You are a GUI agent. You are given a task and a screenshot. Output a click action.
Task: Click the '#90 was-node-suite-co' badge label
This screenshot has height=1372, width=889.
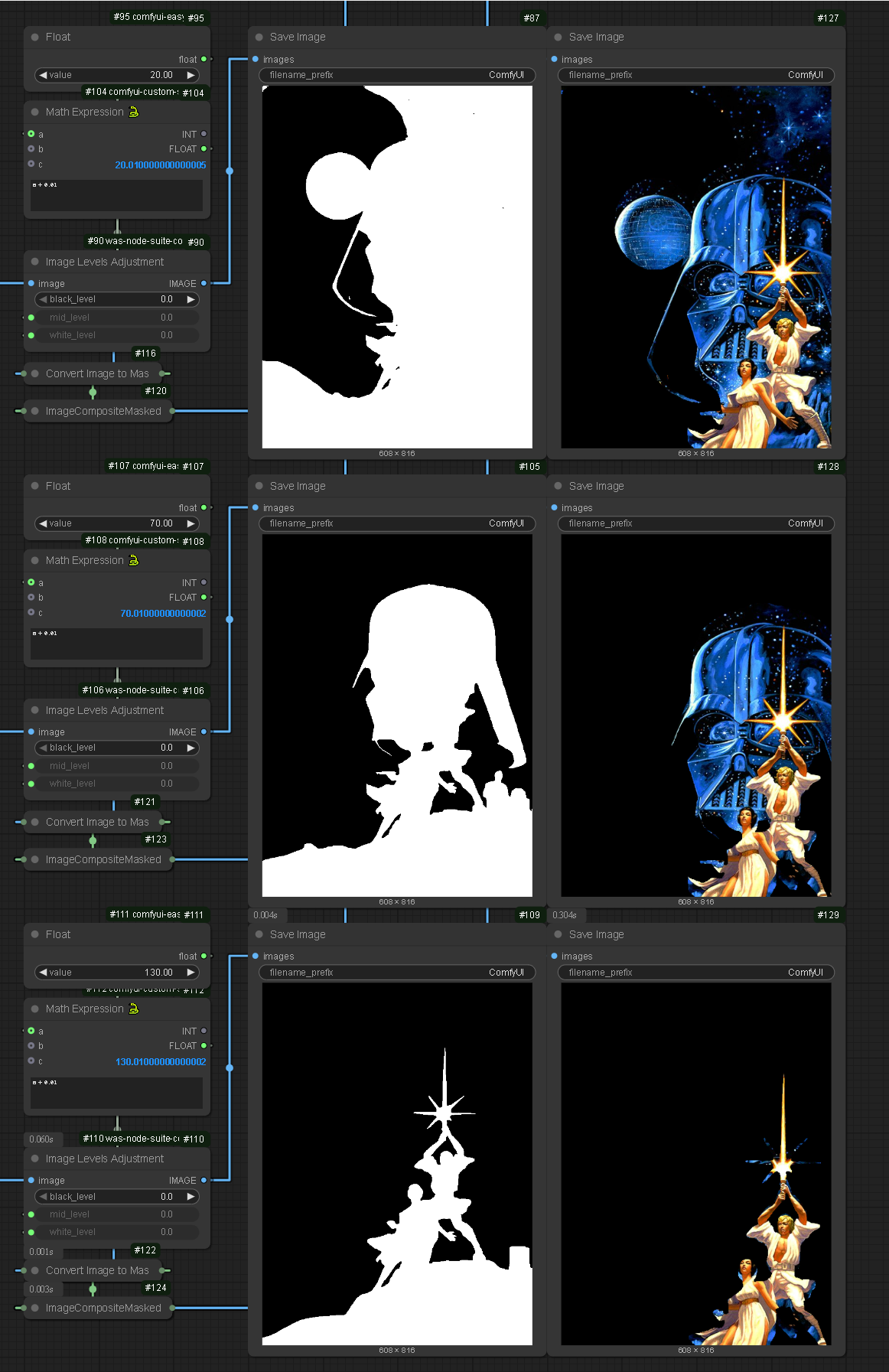pos(135,241)
